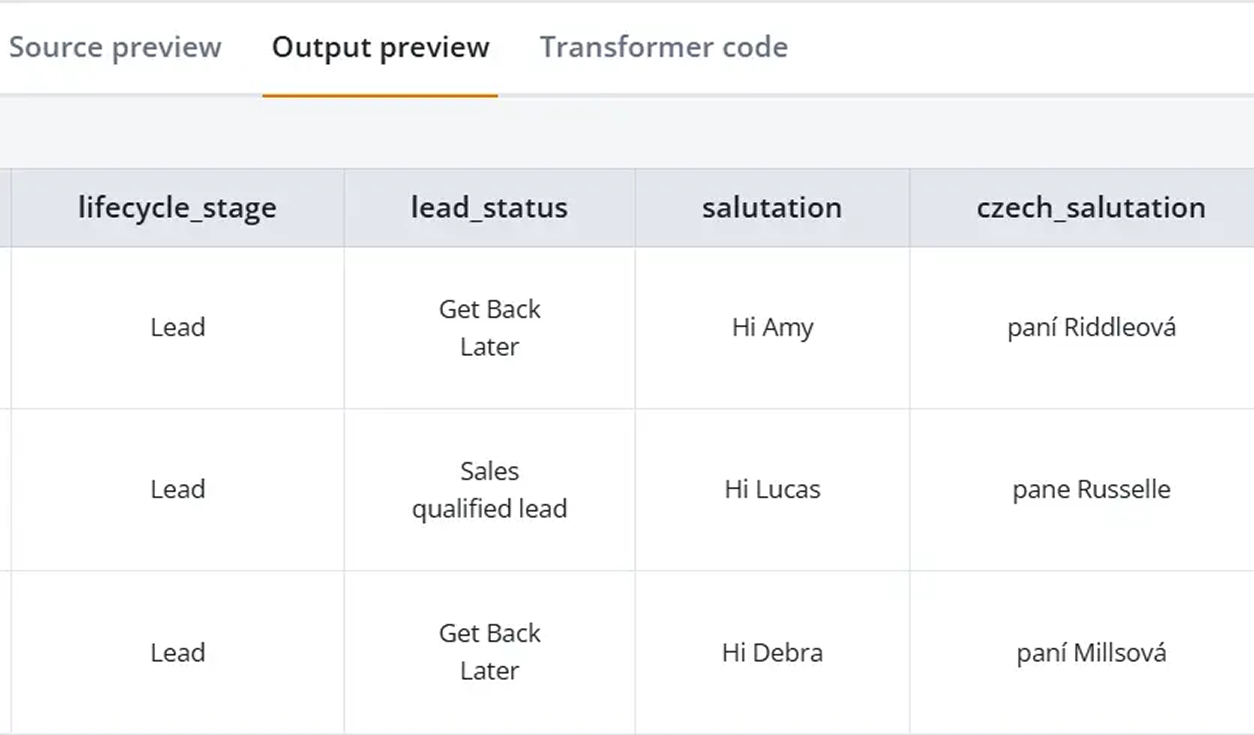Select the Output preview tab

tap(380, 47)
